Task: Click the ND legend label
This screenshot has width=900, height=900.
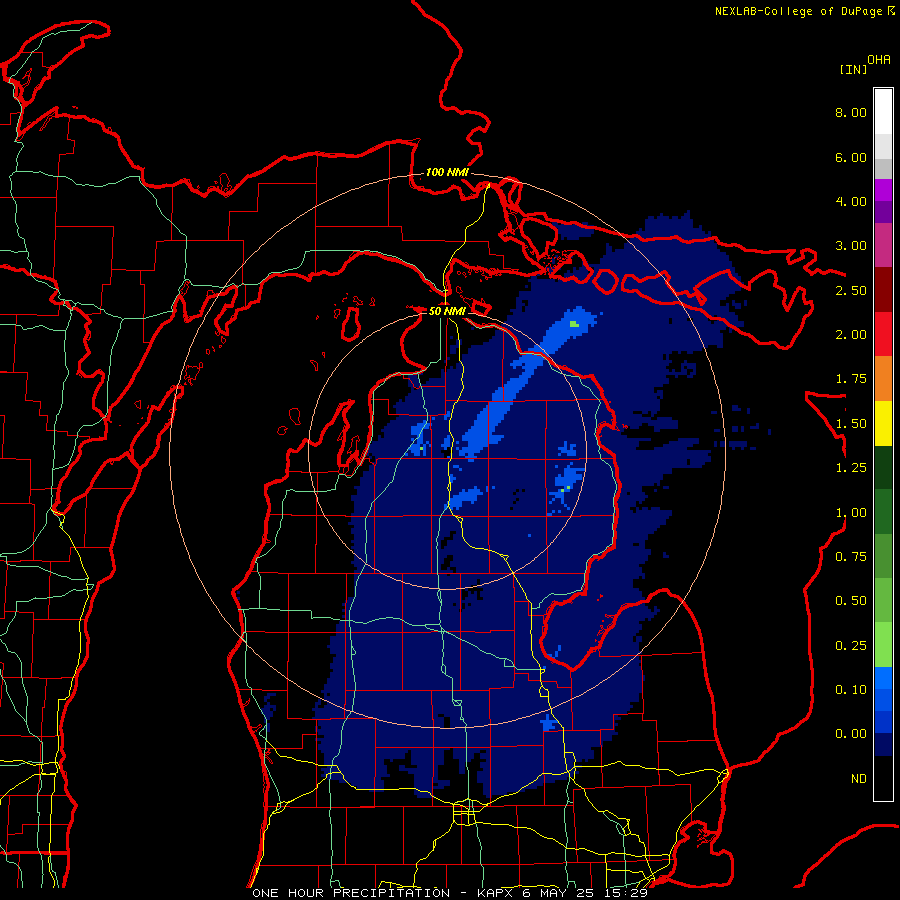Action: [x=859, y=779]
